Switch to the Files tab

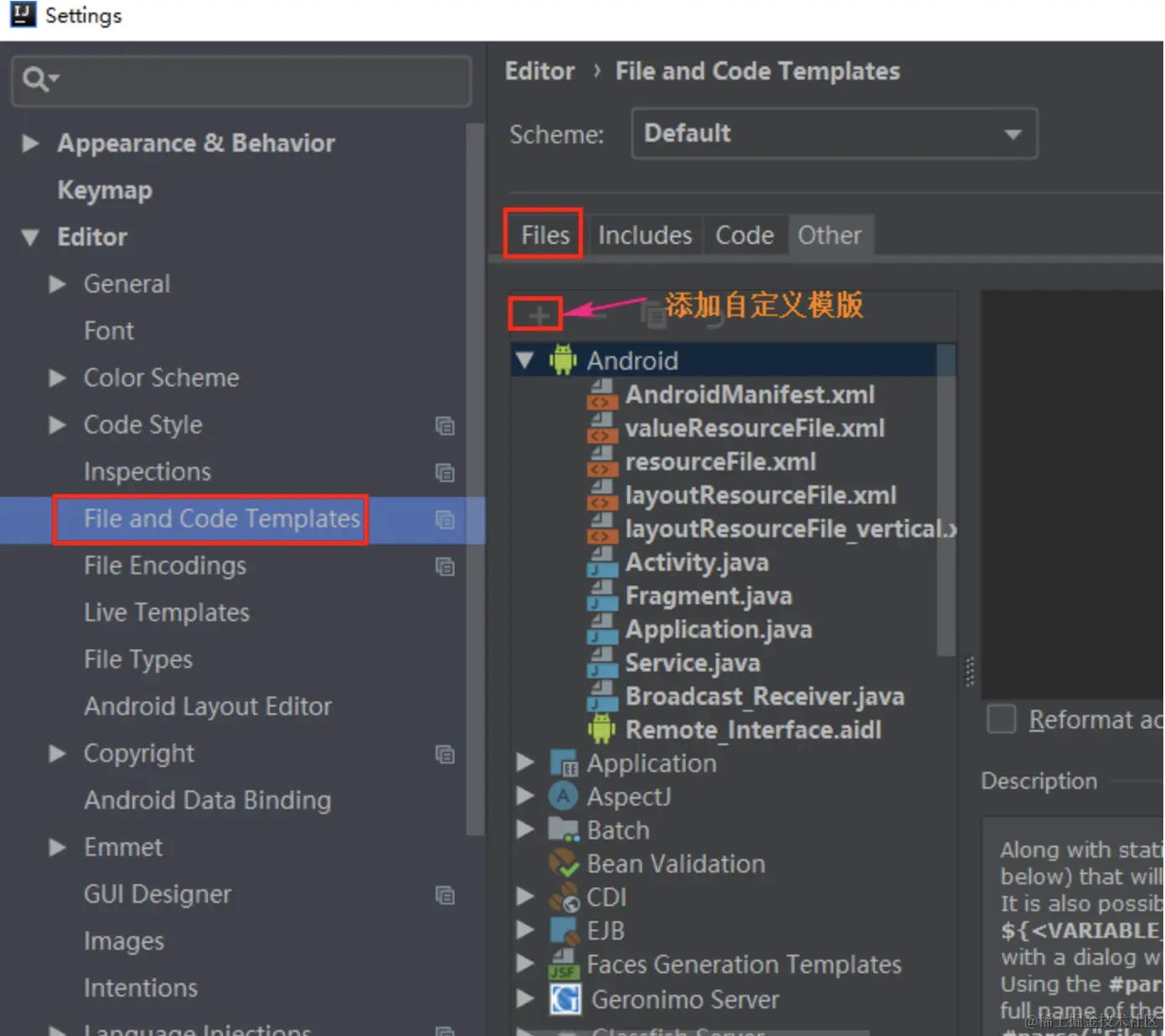545,235
